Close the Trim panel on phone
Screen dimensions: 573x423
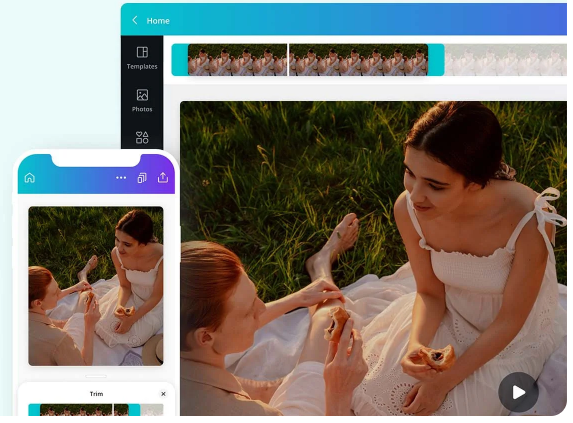coord(163,394)
